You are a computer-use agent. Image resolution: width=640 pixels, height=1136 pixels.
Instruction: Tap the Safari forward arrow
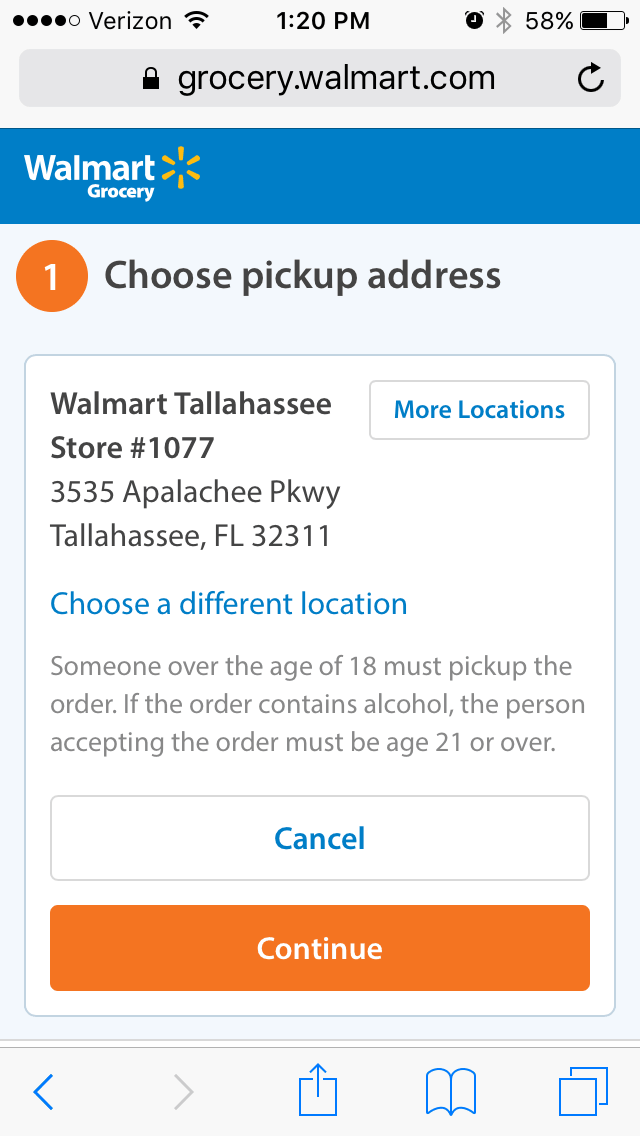[184, 1091]
